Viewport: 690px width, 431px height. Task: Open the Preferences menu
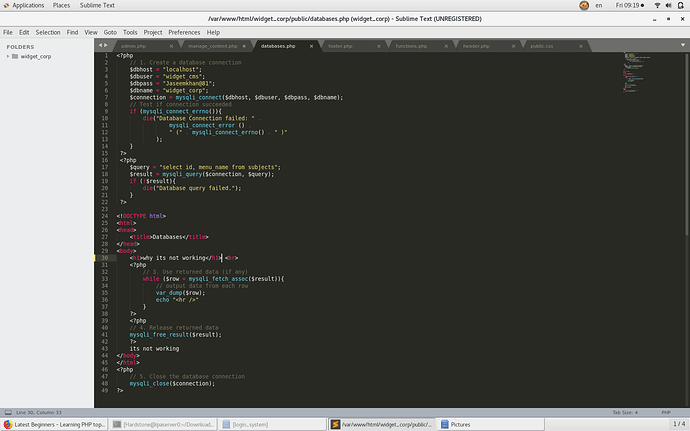point(184,33)
